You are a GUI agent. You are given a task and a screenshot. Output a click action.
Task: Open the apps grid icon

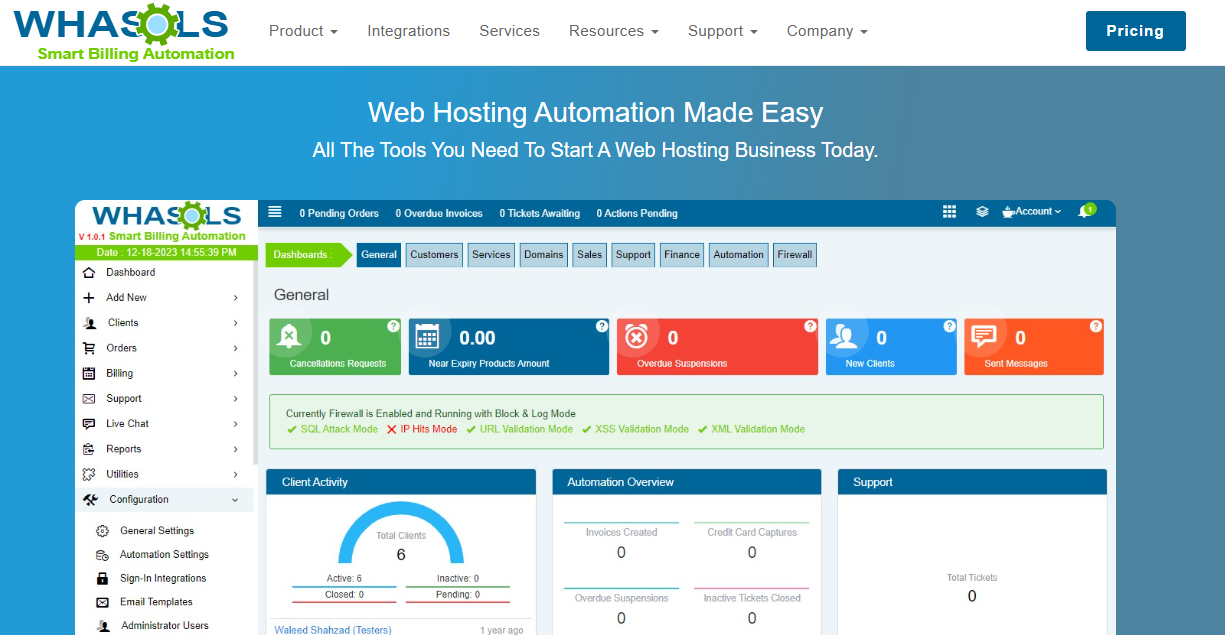coord(950,212)
